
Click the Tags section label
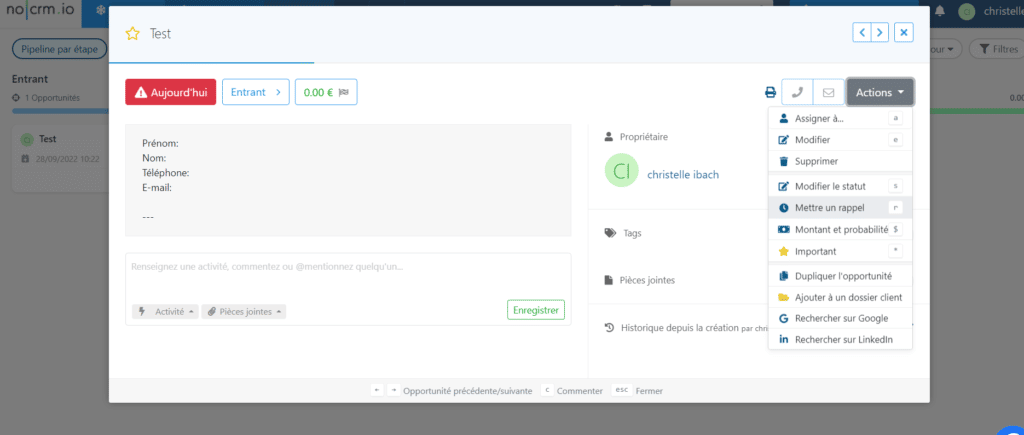[632, 233]
